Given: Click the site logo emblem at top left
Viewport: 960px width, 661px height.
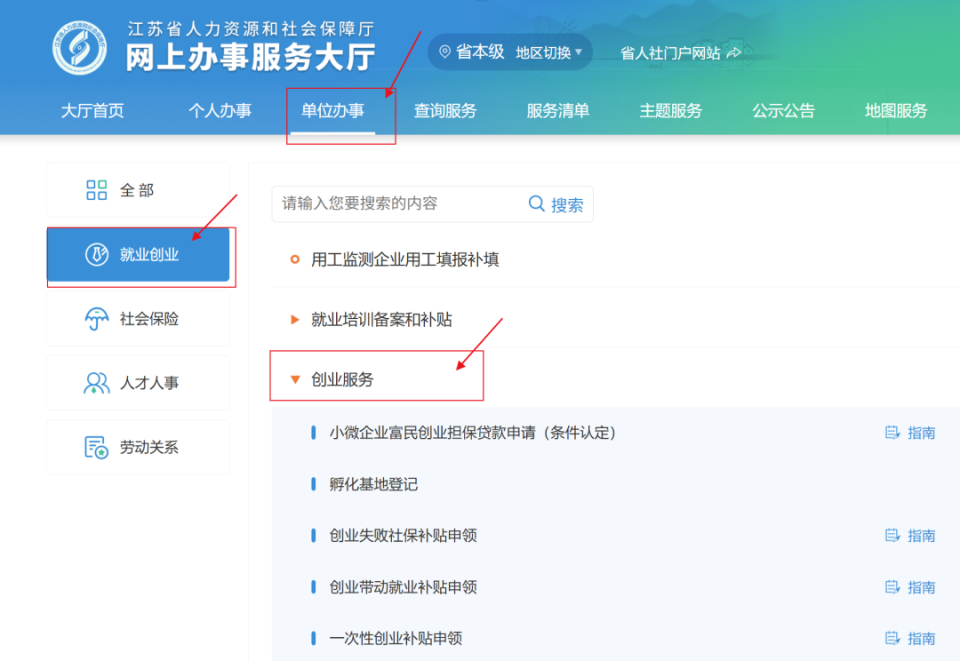Looking at the screenshot, I should coord(79,46).
